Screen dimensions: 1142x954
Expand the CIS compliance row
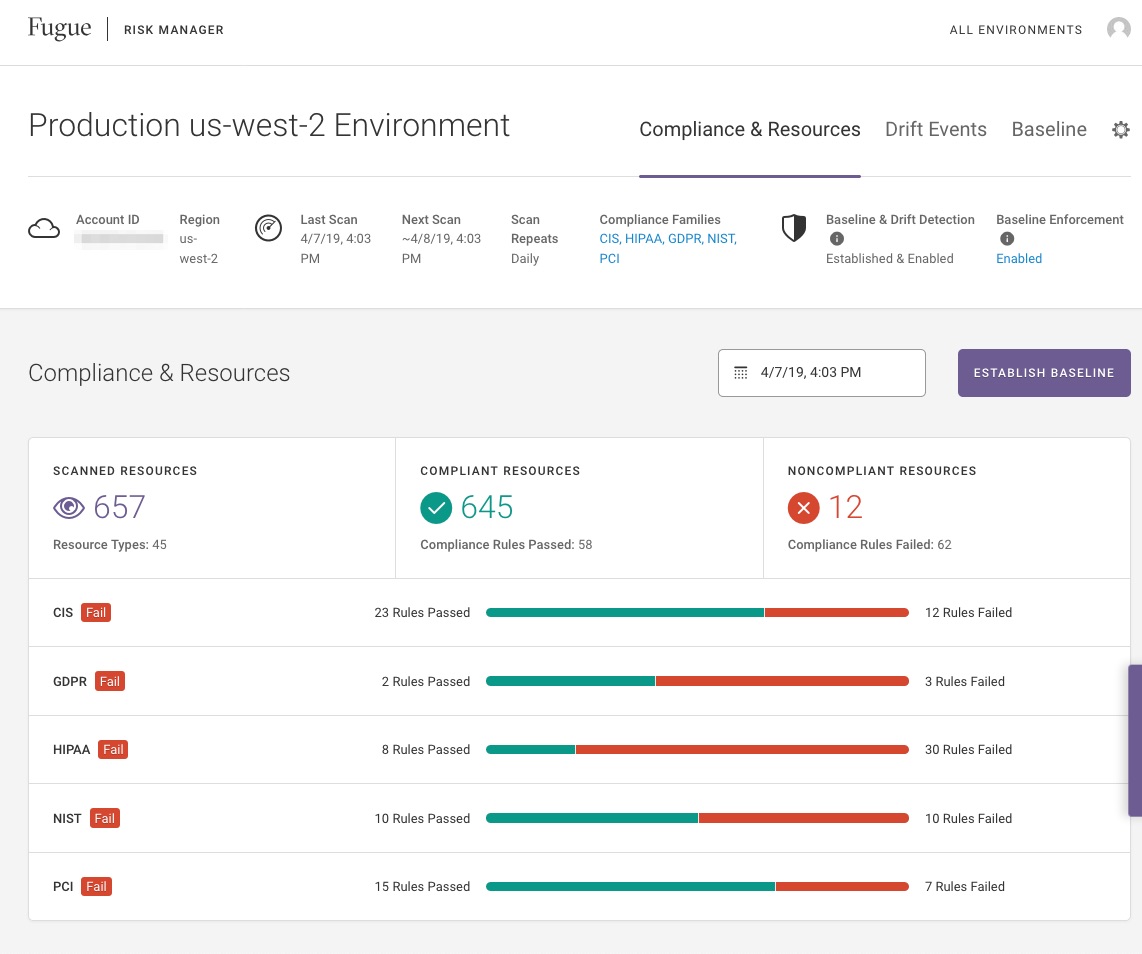[63, 613]
